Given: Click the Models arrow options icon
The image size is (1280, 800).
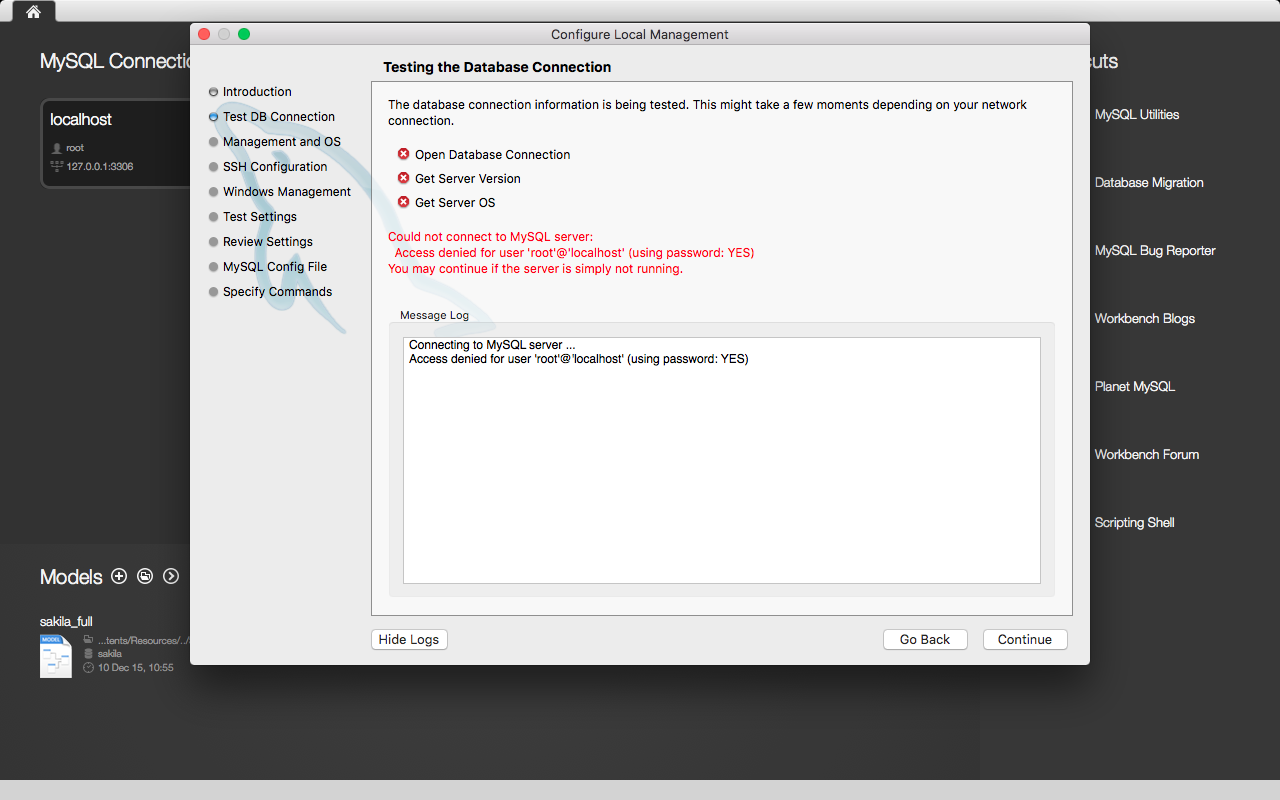Looking at the screenshot, I should 171,576.
